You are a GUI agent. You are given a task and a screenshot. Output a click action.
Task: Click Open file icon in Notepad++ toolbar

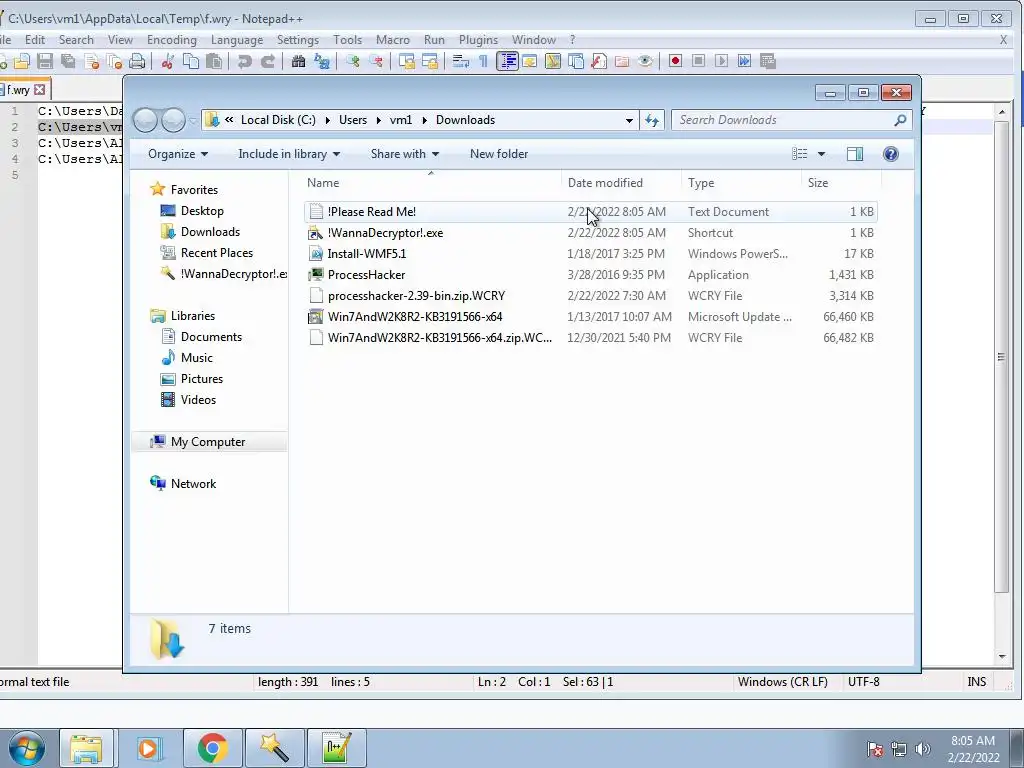click(22, 61)
